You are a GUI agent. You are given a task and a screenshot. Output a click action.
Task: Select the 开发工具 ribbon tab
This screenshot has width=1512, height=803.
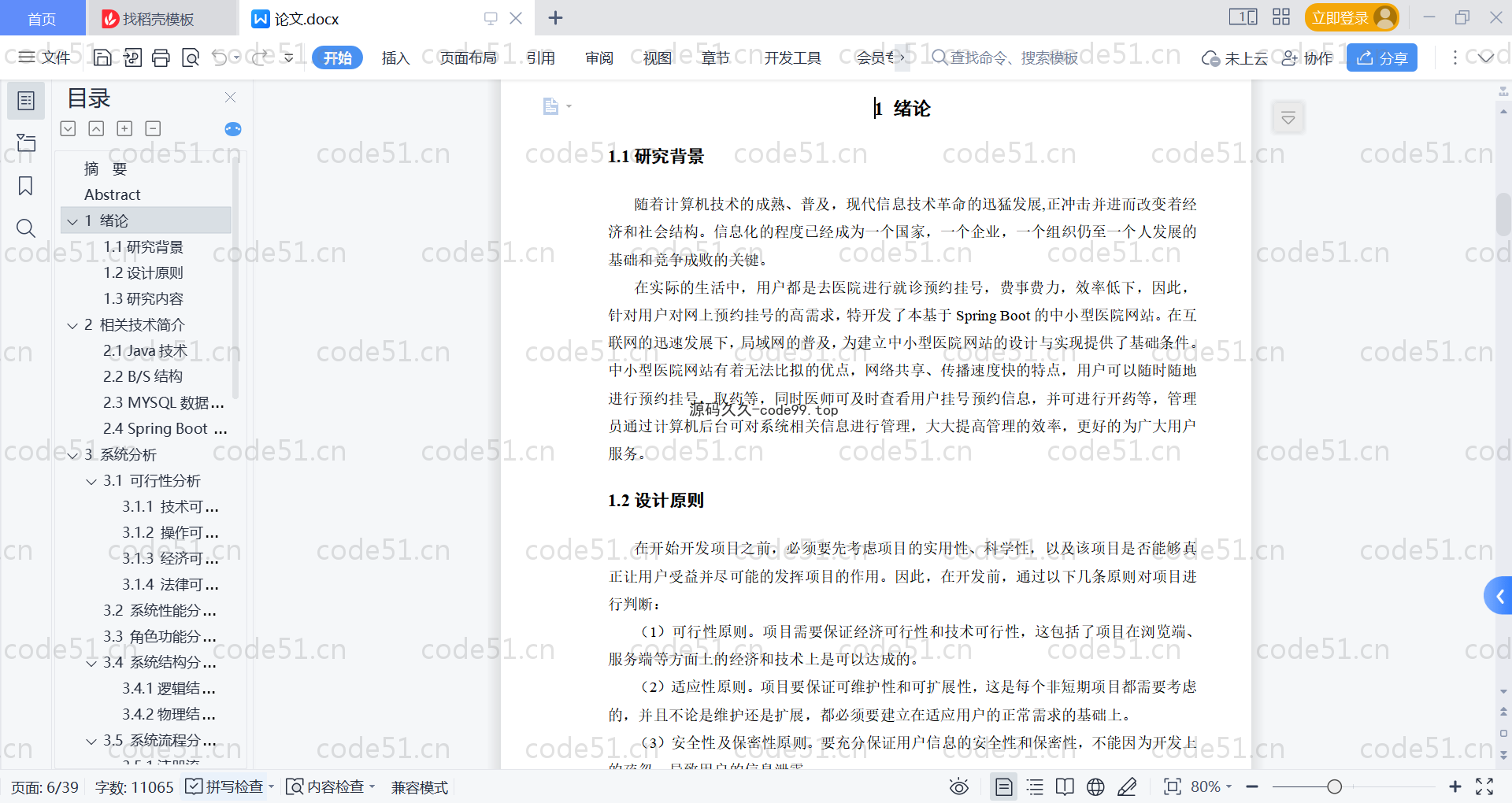tap(792, 57)
